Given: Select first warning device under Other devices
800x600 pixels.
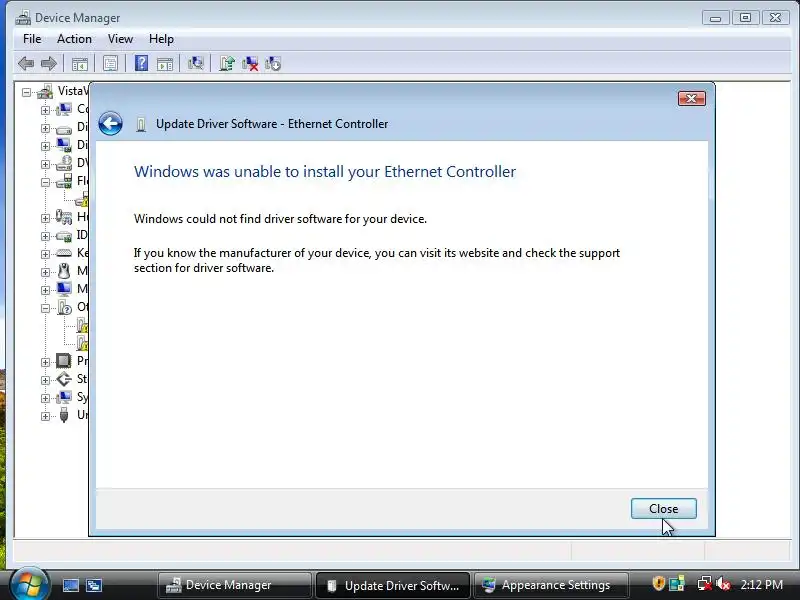Looking at the screenshot, I should (x=82, y=325).
